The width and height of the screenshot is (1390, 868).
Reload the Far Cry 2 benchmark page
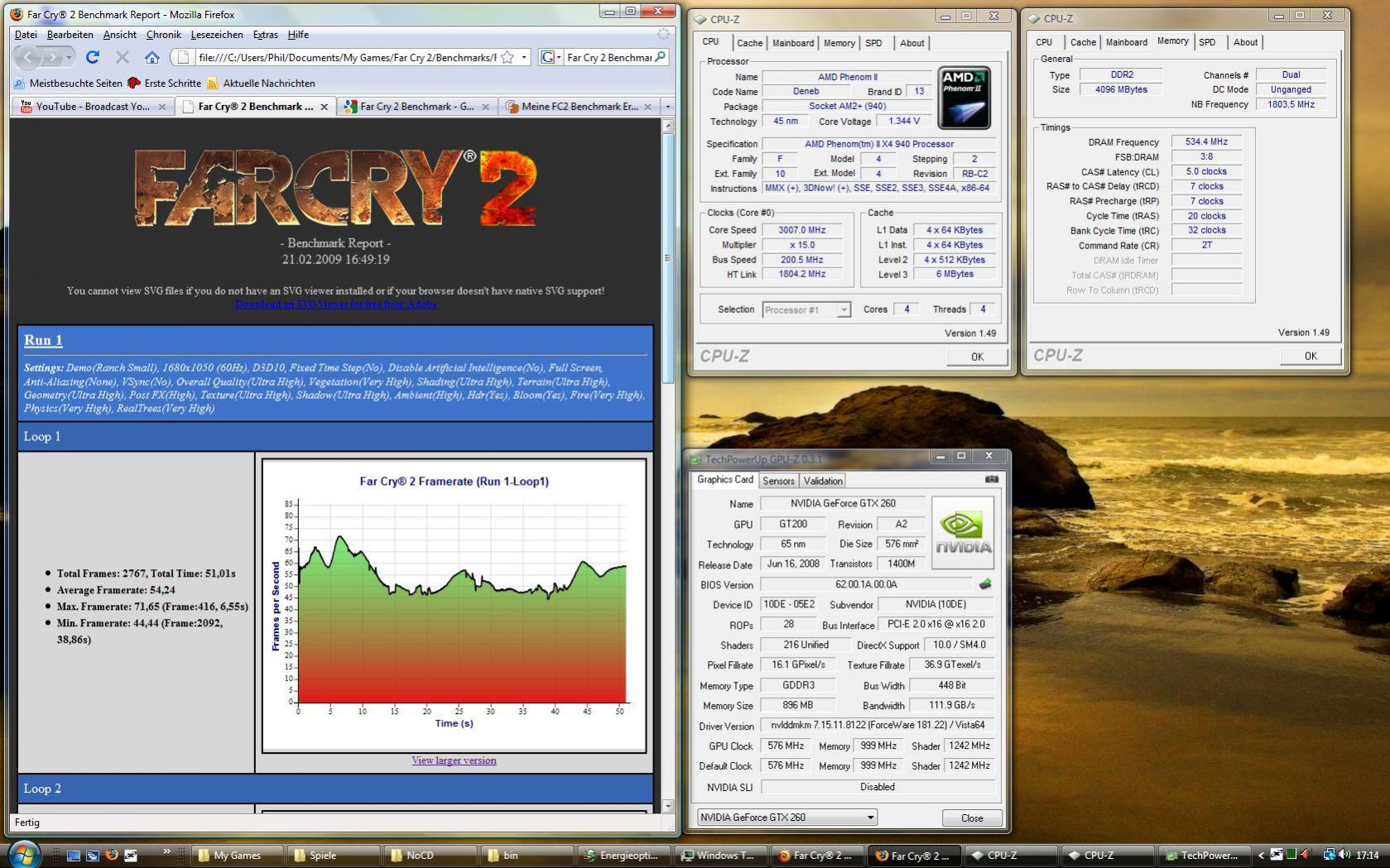(93, 57)
